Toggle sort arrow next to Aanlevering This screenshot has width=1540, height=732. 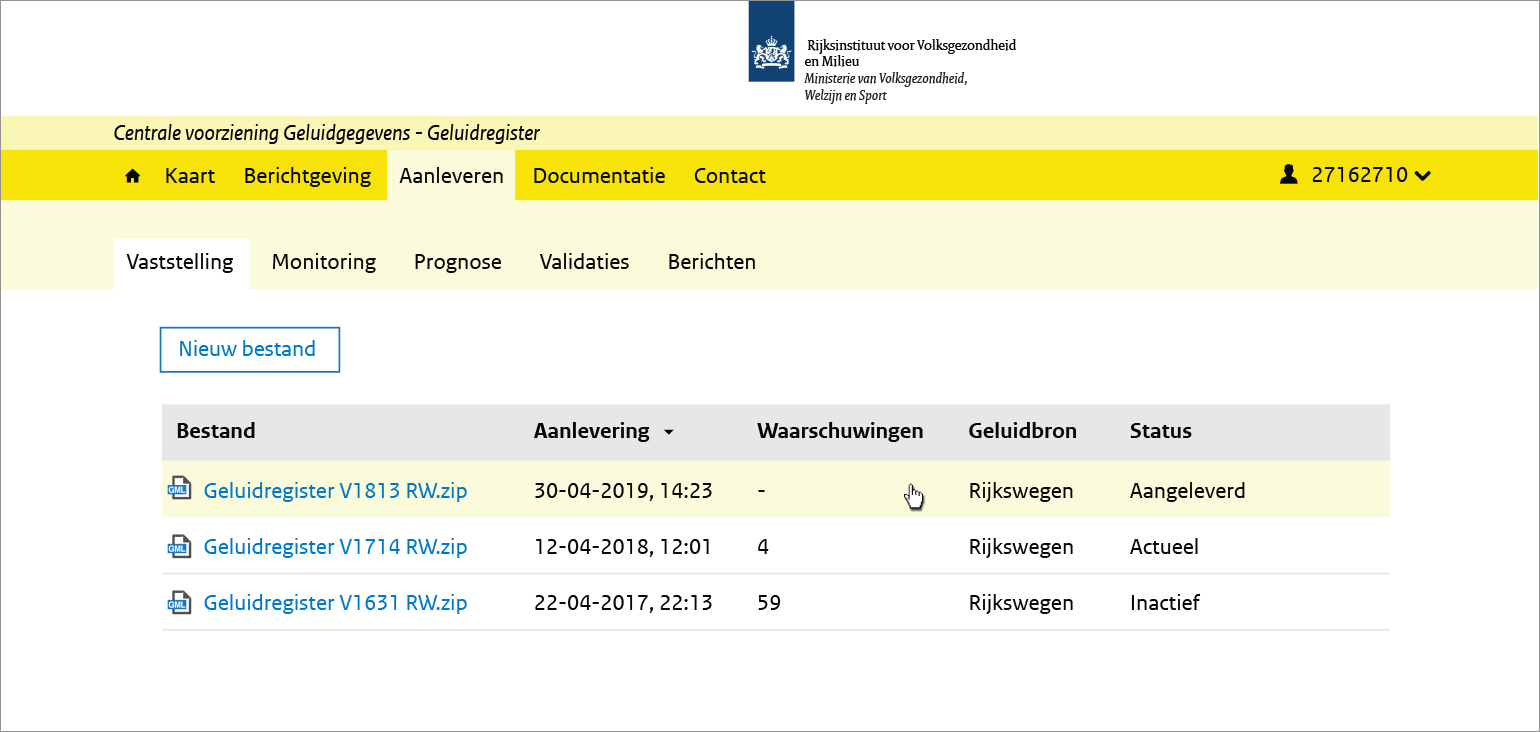click(x=669, y=432)
